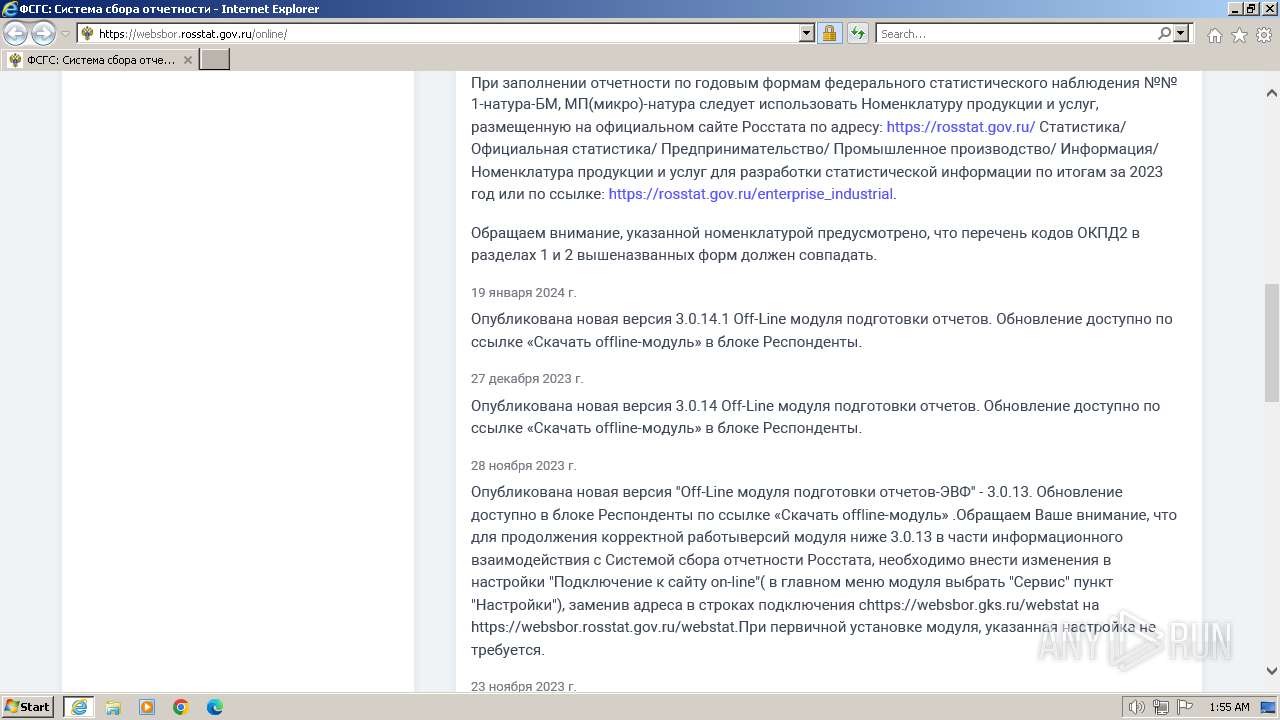Select the ФСГС: Система сбора отчетности tab
The height and width of the screenshot is (720, 1280).
tap(100, 60)
